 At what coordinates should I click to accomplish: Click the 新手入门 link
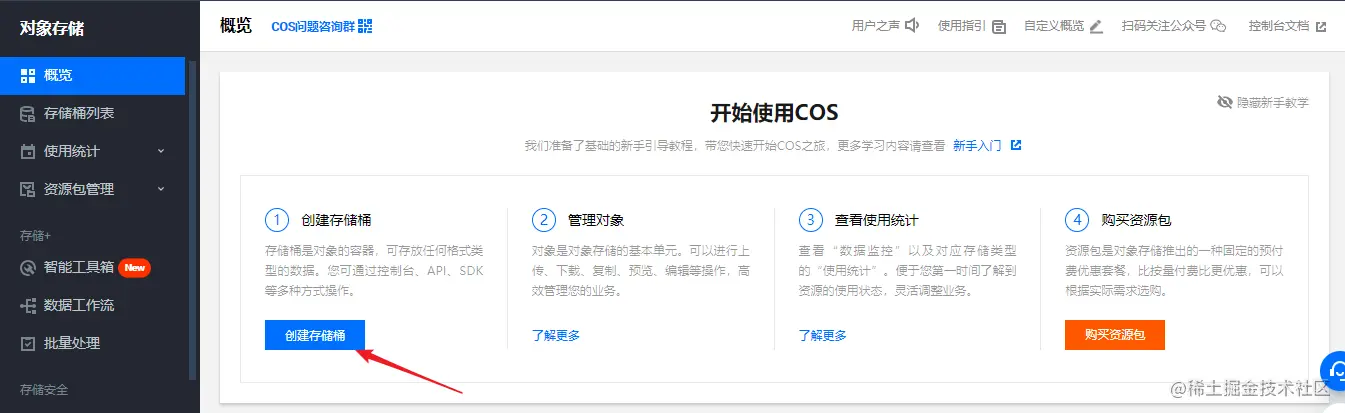(977, 145)
